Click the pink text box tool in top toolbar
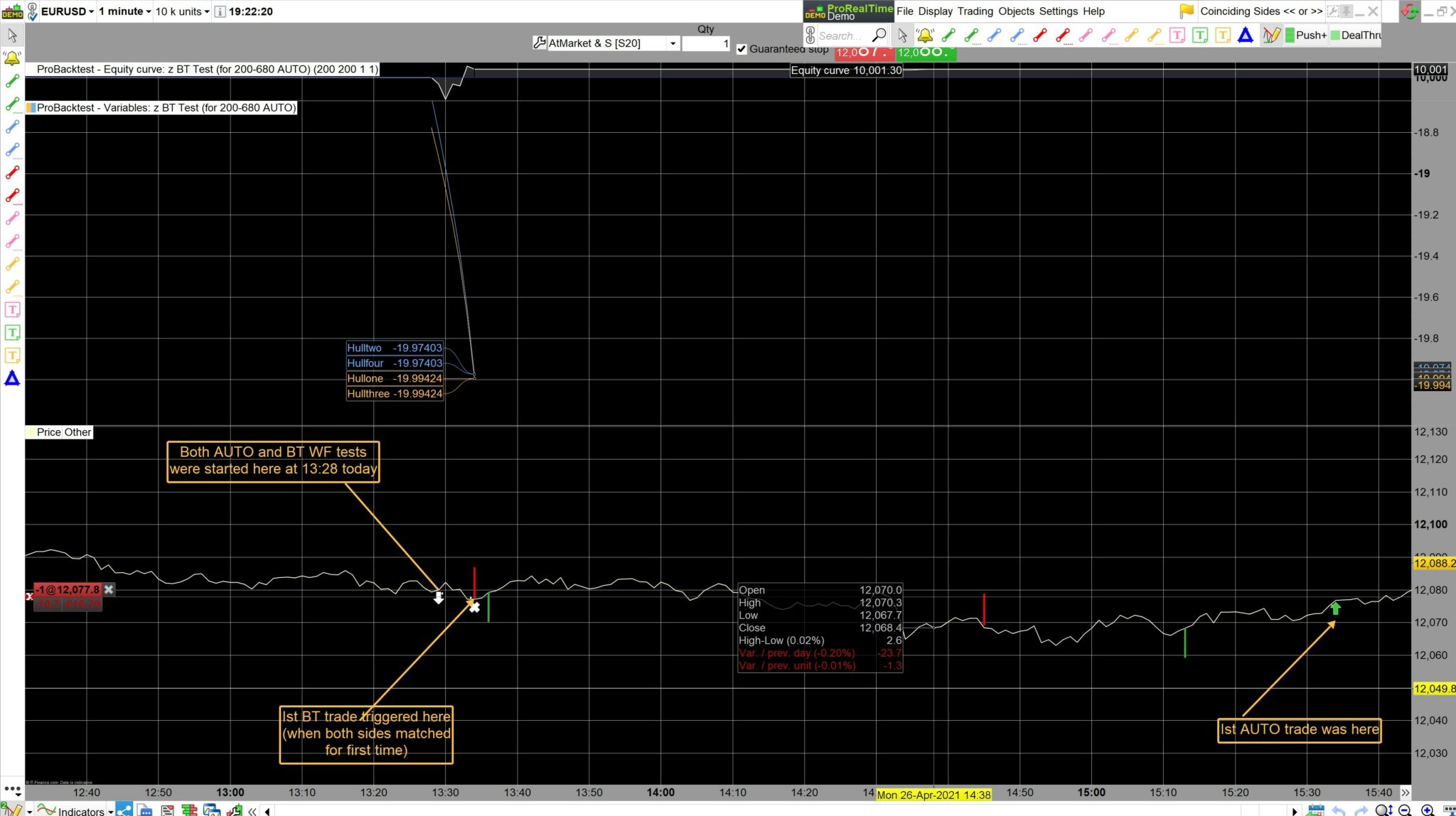1456x816 pixels. (x=1177, y=35)
